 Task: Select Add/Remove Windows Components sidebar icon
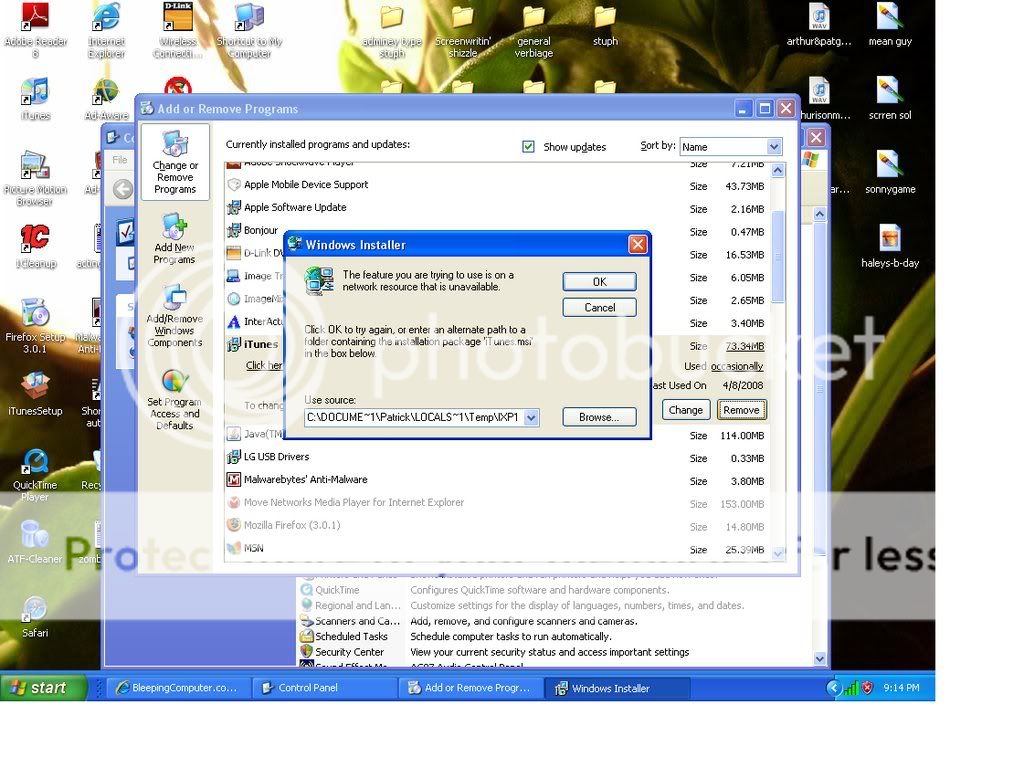(x=174, y=316)
